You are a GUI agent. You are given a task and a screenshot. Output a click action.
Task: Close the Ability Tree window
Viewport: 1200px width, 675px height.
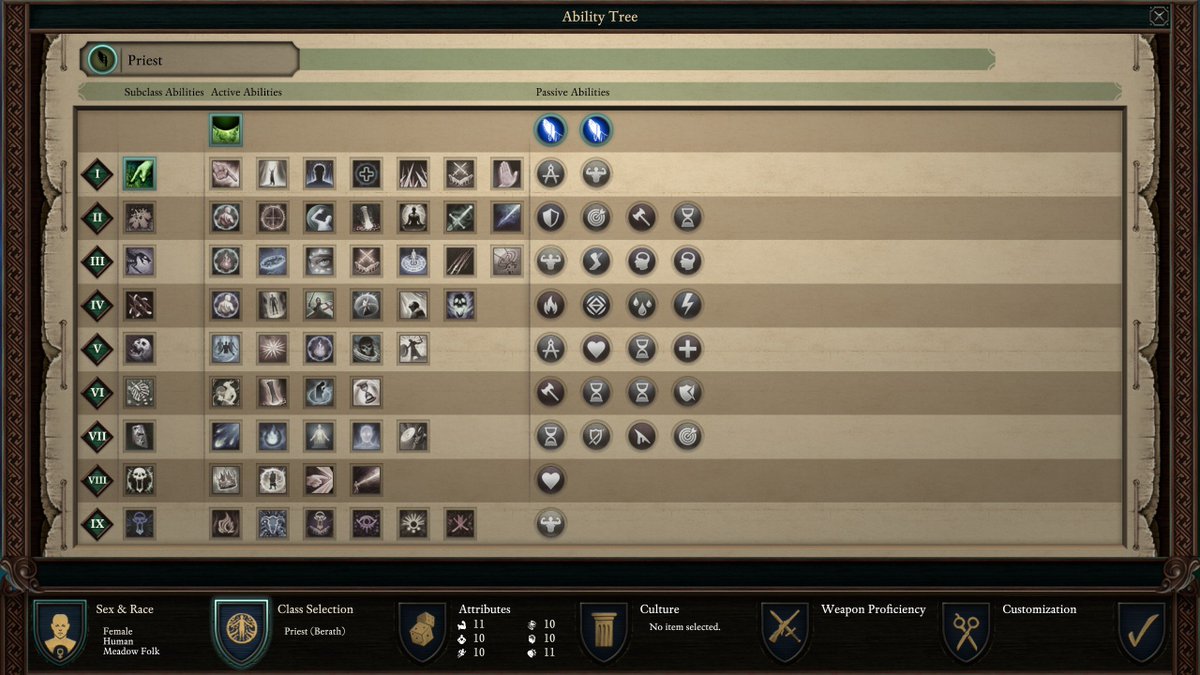(1158, 15)
